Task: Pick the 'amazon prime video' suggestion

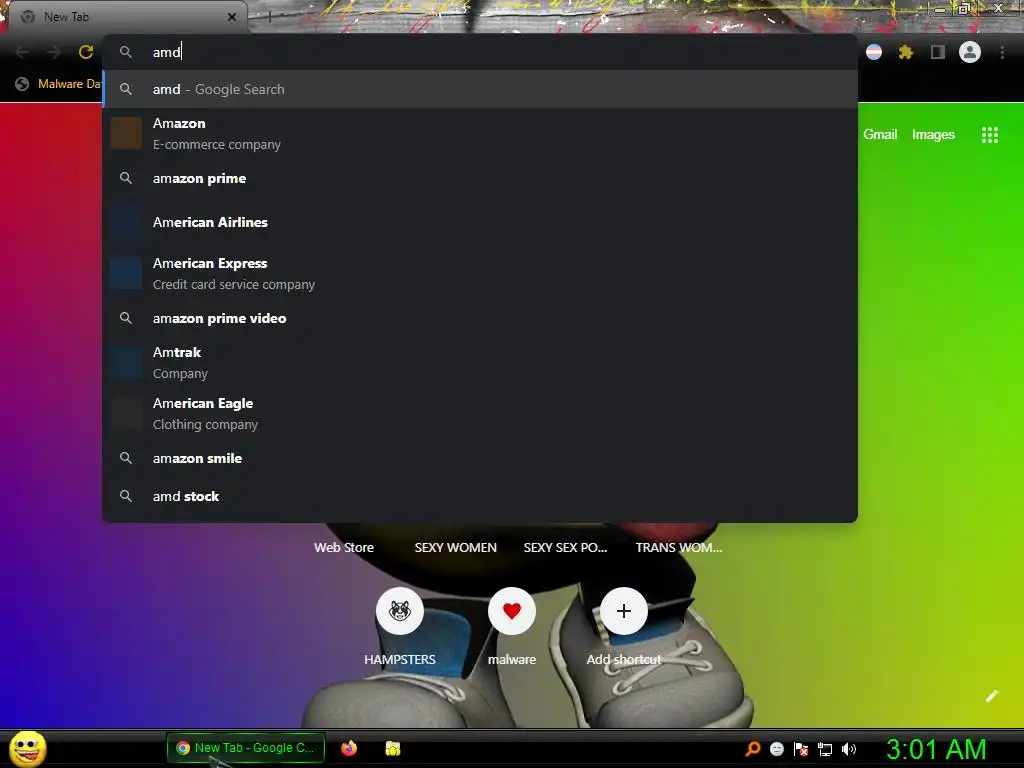Action: pos(480,318)
